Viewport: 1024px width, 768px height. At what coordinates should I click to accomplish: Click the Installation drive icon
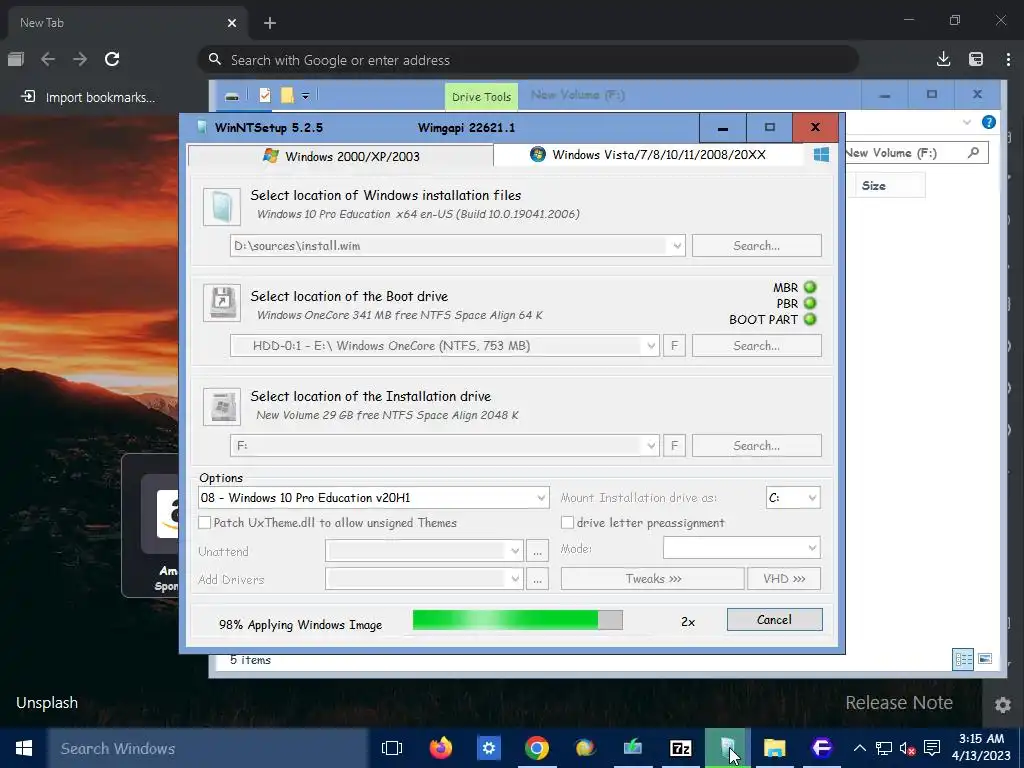coord(222,406)
